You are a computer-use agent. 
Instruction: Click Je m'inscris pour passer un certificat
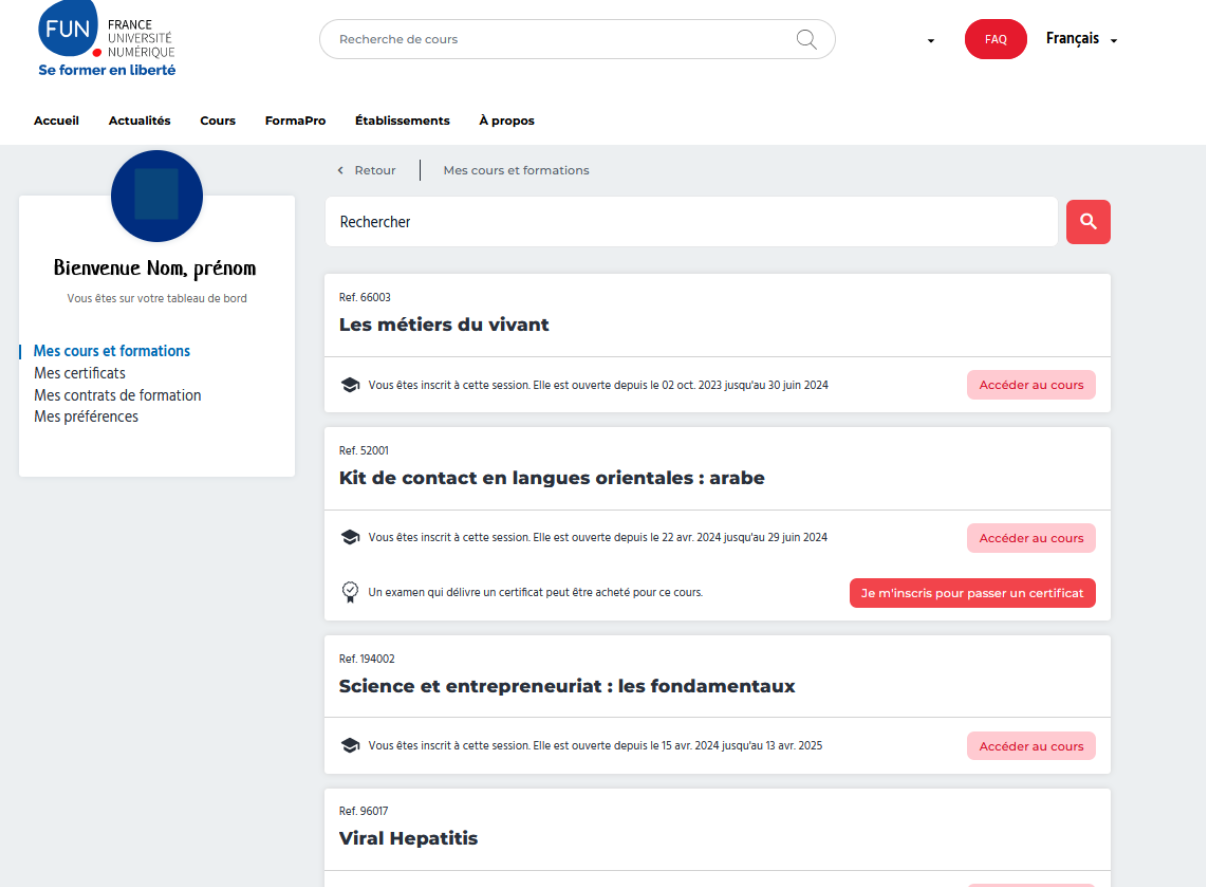tap(972, 593)
